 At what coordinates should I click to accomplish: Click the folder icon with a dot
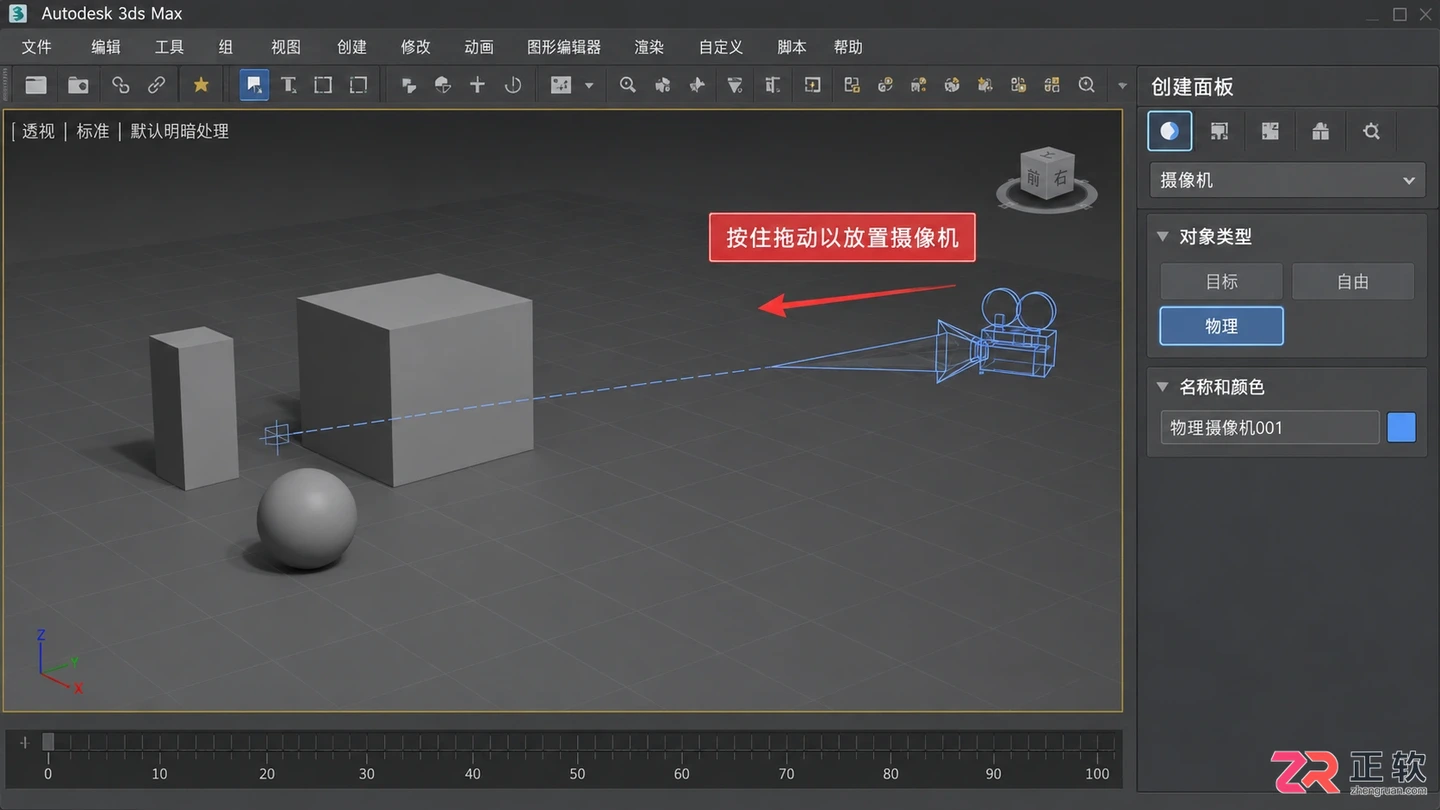78,85
